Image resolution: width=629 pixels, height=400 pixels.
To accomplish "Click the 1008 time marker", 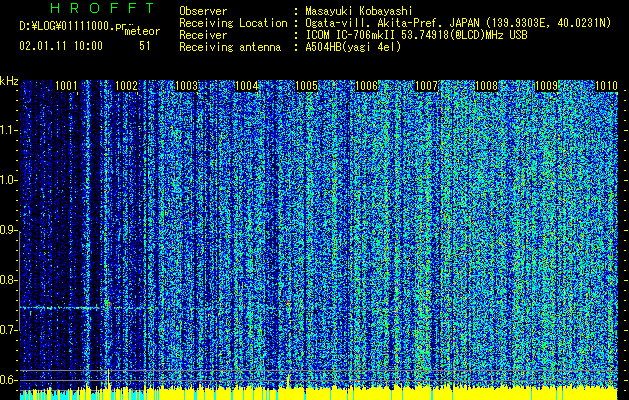I will click(x=487, y=86).
